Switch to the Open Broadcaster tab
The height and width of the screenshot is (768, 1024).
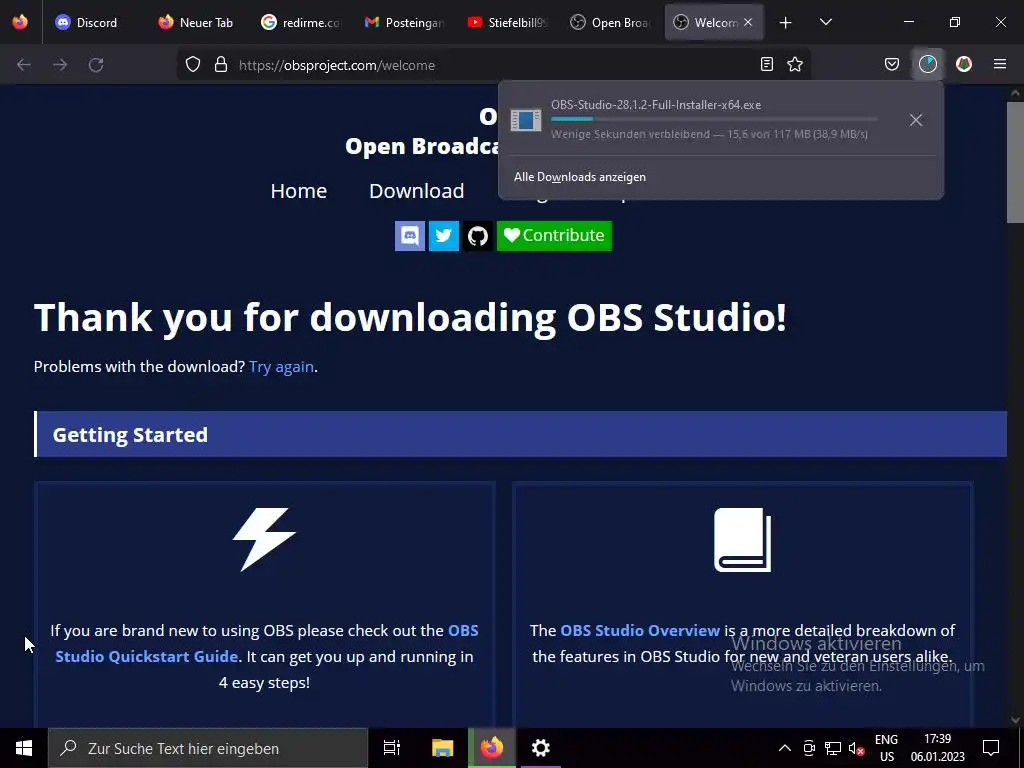(610, 22)
